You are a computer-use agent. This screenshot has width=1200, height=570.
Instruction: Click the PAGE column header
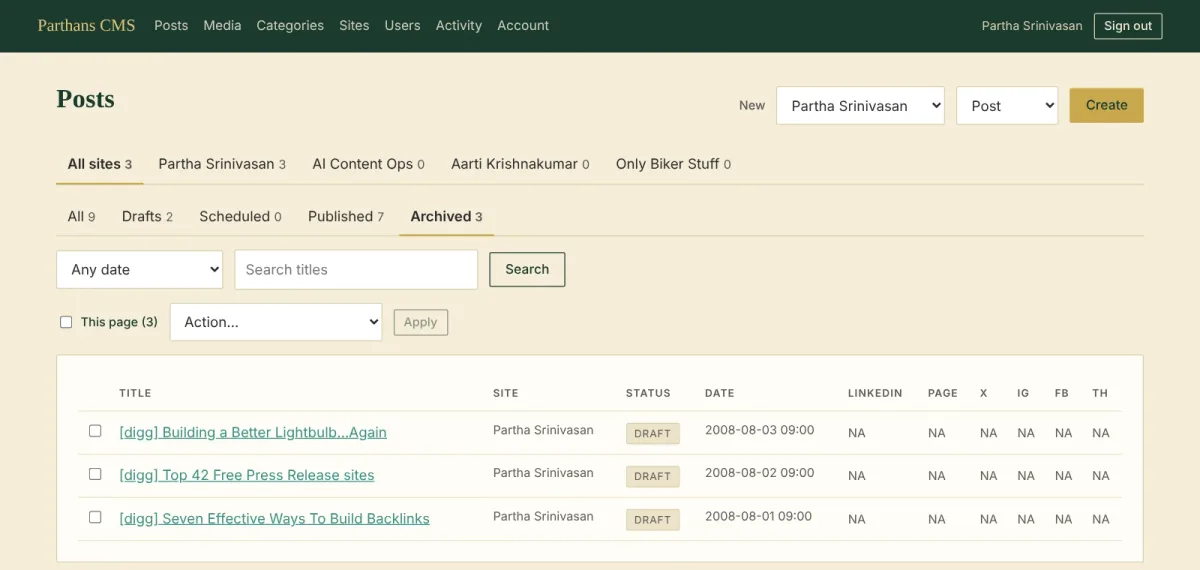tap(943, 393)
